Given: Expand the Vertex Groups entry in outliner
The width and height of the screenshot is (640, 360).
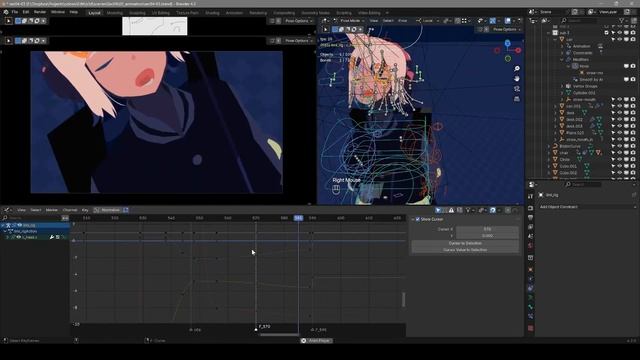Looking at the screenshot, I should [562, 86].
